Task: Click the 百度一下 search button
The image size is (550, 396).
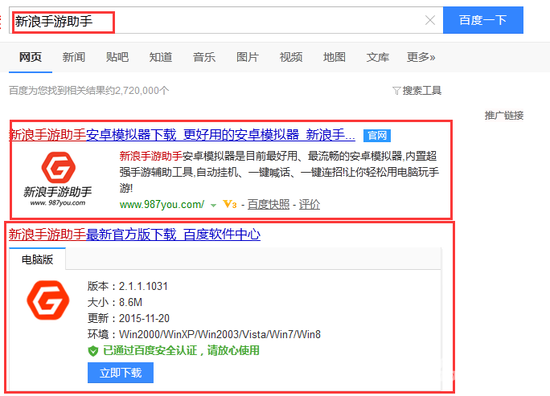Action: [483, 20]
